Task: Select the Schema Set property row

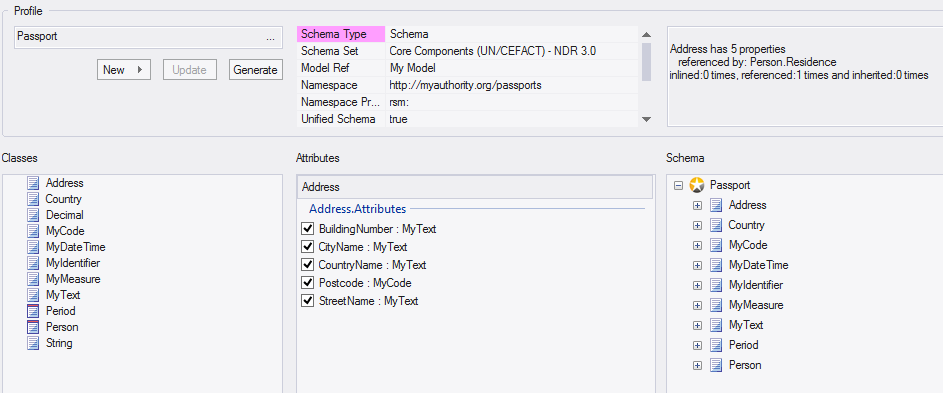Action: tap(467, 51)
